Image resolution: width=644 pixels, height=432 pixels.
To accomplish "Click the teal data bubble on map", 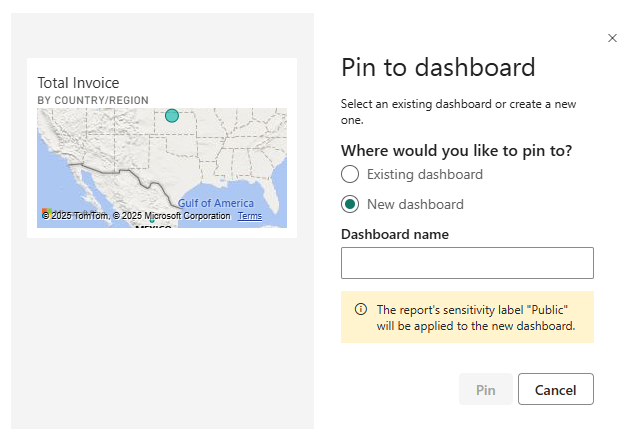I will [172, 116].
